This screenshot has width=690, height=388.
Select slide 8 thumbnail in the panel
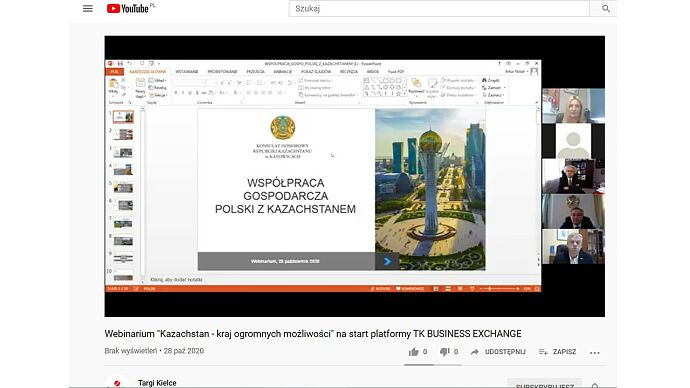pyautogui.click(x=123, y=241)
